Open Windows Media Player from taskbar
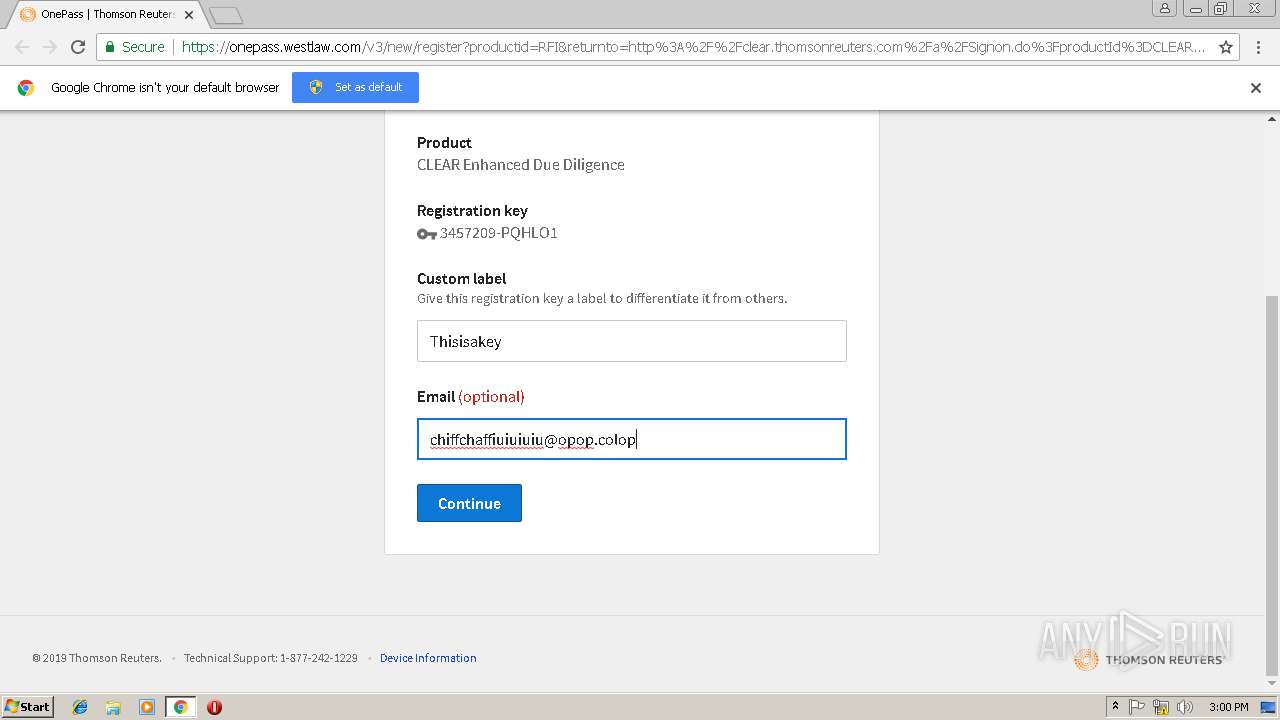This screenshot has height=720, width=1280. click(147, 707)
